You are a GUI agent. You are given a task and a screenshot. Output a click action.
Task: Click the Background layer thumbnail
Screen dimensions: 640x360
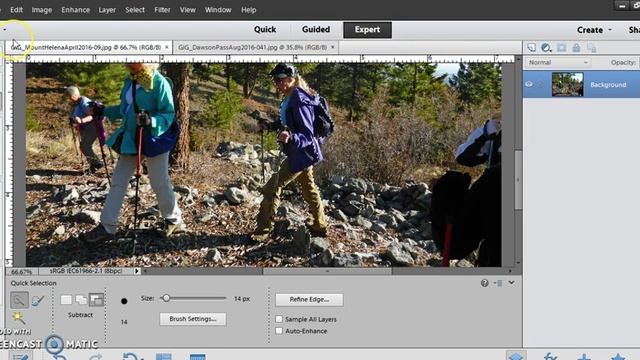coord(567,84)
